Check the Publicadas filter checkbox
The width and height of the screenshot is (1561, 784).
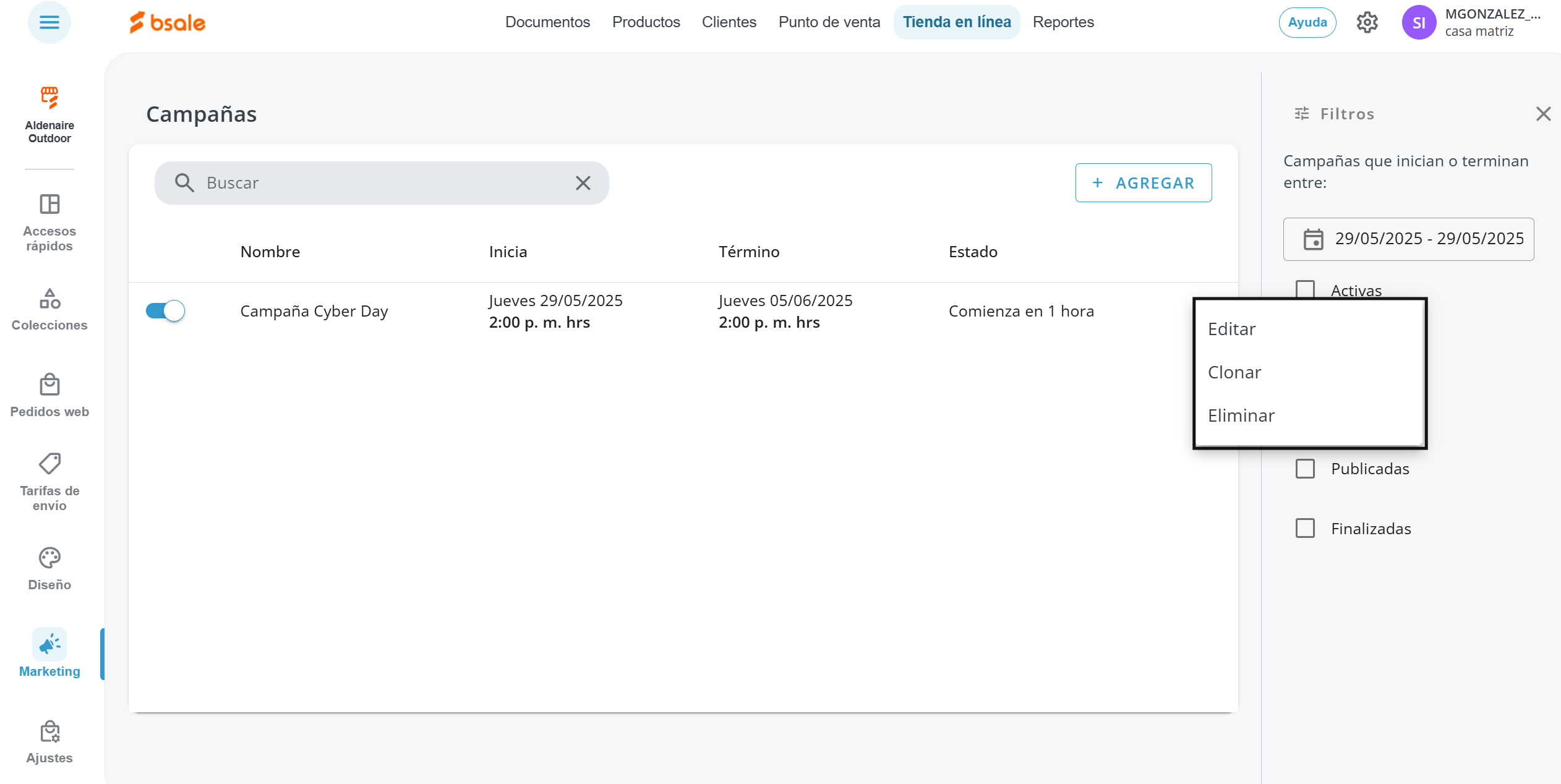pyautogui.click(x=1305, y=469)
